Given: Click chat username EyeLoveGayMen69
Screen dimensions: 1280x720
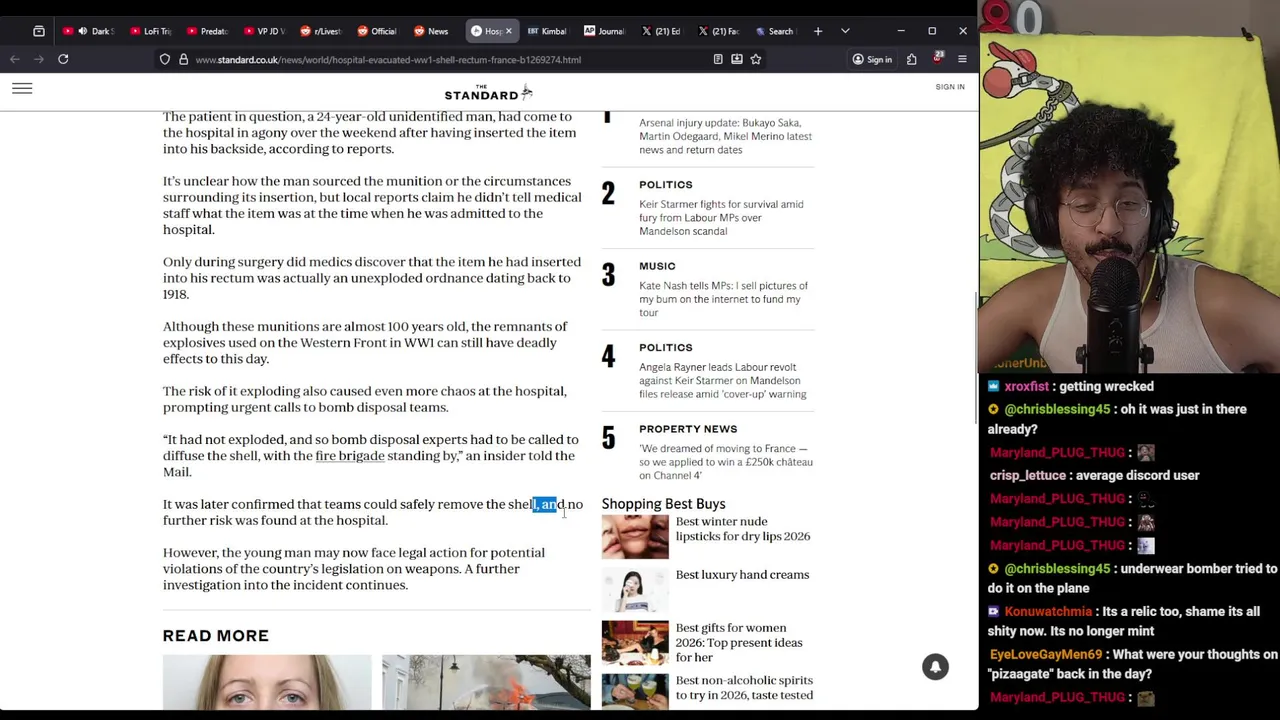Looking at the screenshot, I should (x=1046, y=654).
